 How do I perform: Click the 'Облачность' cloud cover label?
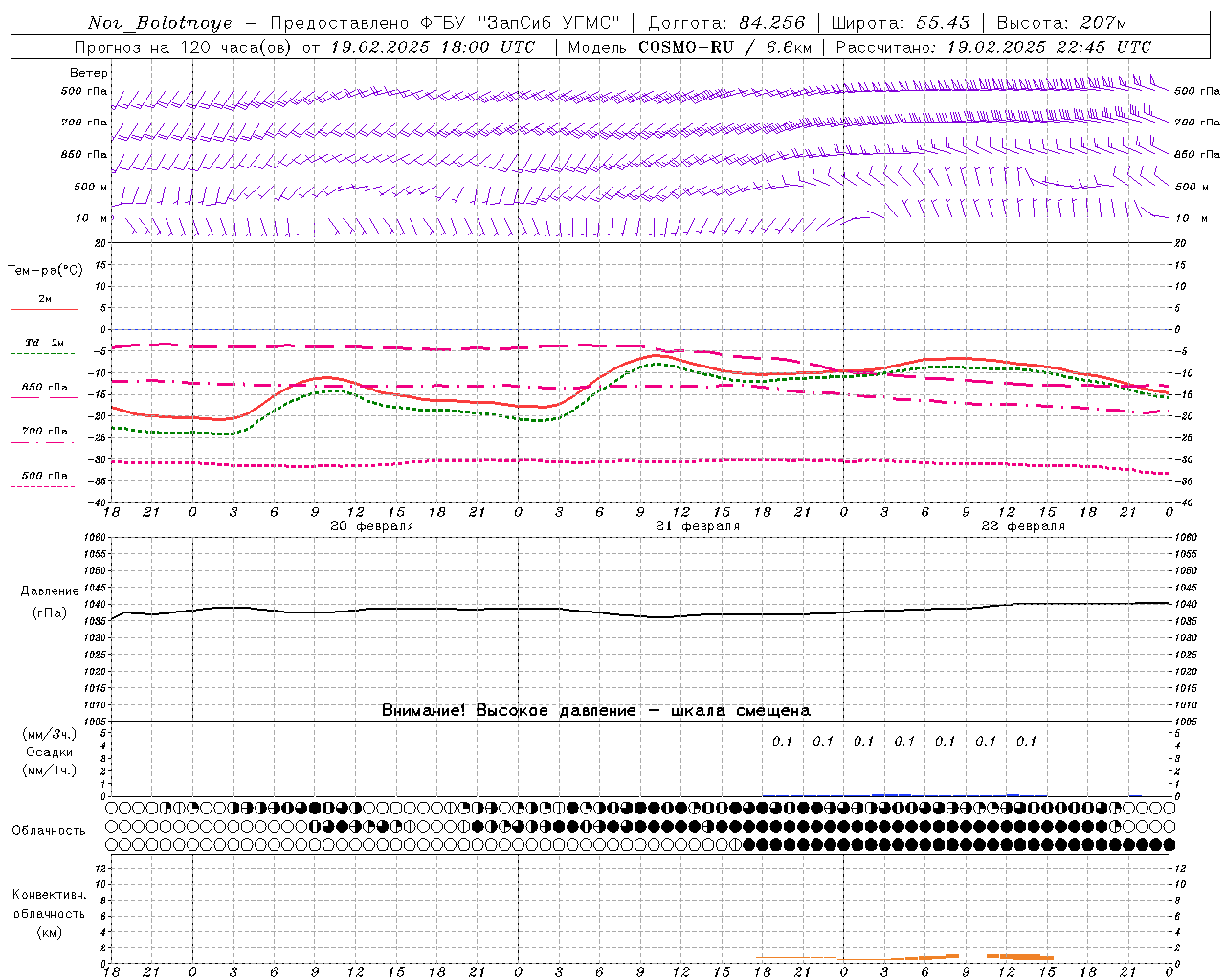tap(49, 831)
